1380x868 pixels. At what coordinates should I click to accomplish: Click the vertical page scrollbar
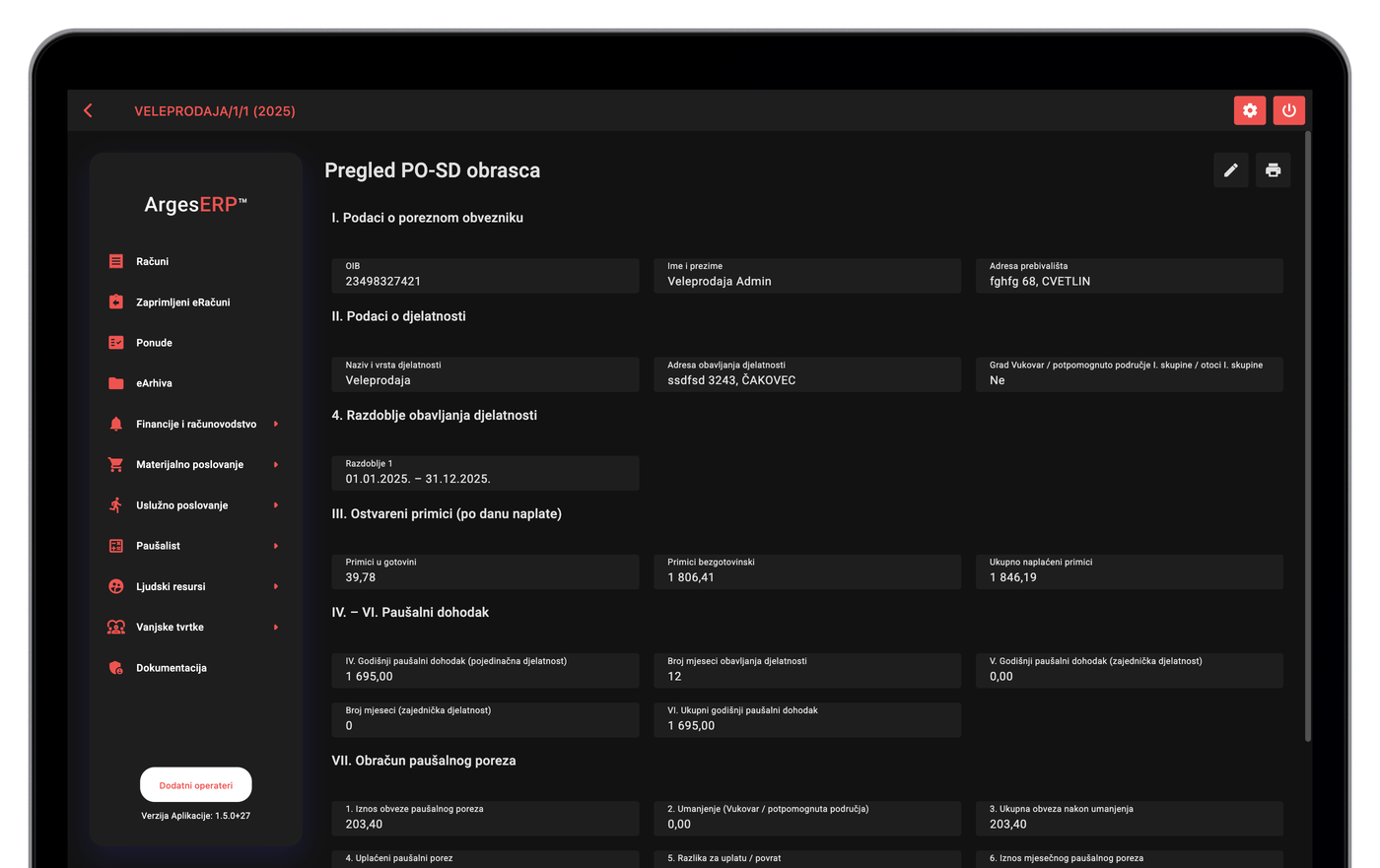pyautogui.click(x=1308, y=435)
